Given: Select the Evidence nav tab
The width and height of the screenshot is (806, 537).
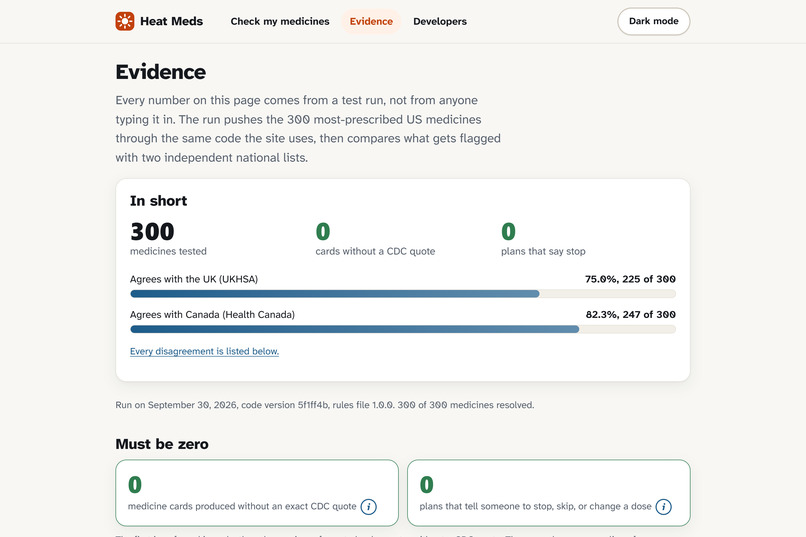Looking at the screenshot, I should [x=371, y=22].
